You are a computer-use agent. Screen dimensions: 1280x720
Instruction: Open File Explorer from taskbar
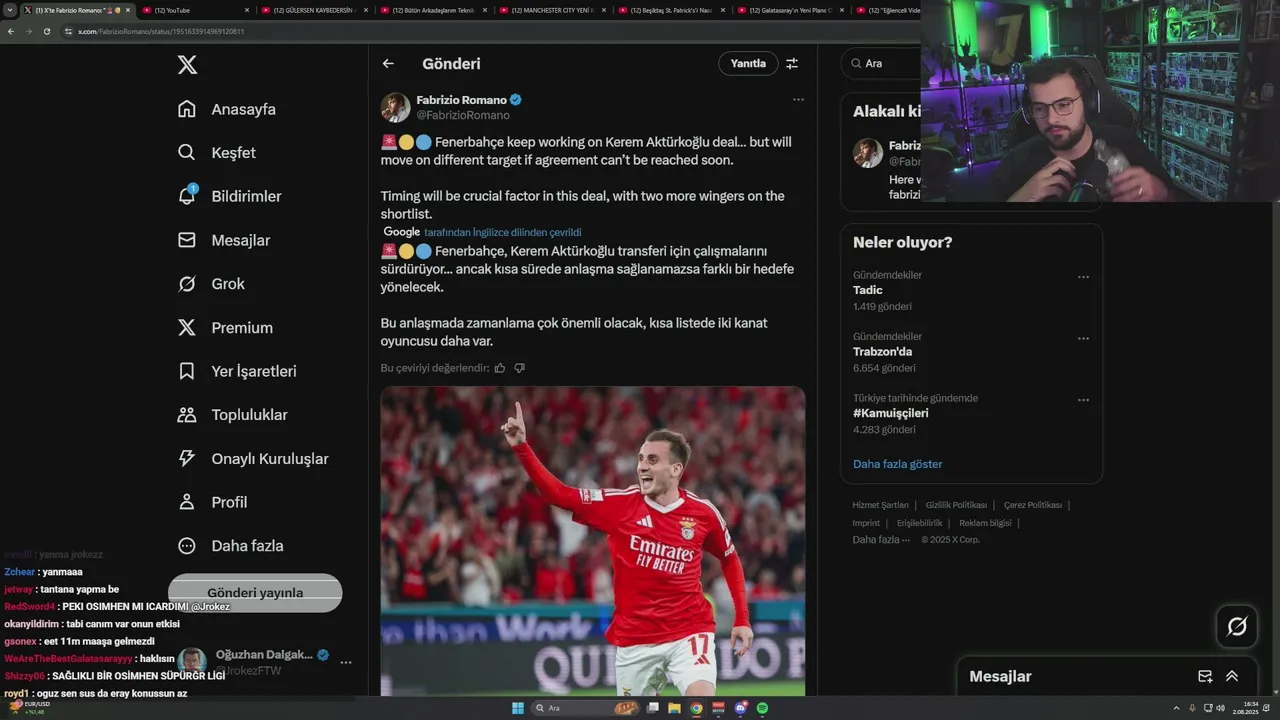(674, 708)
